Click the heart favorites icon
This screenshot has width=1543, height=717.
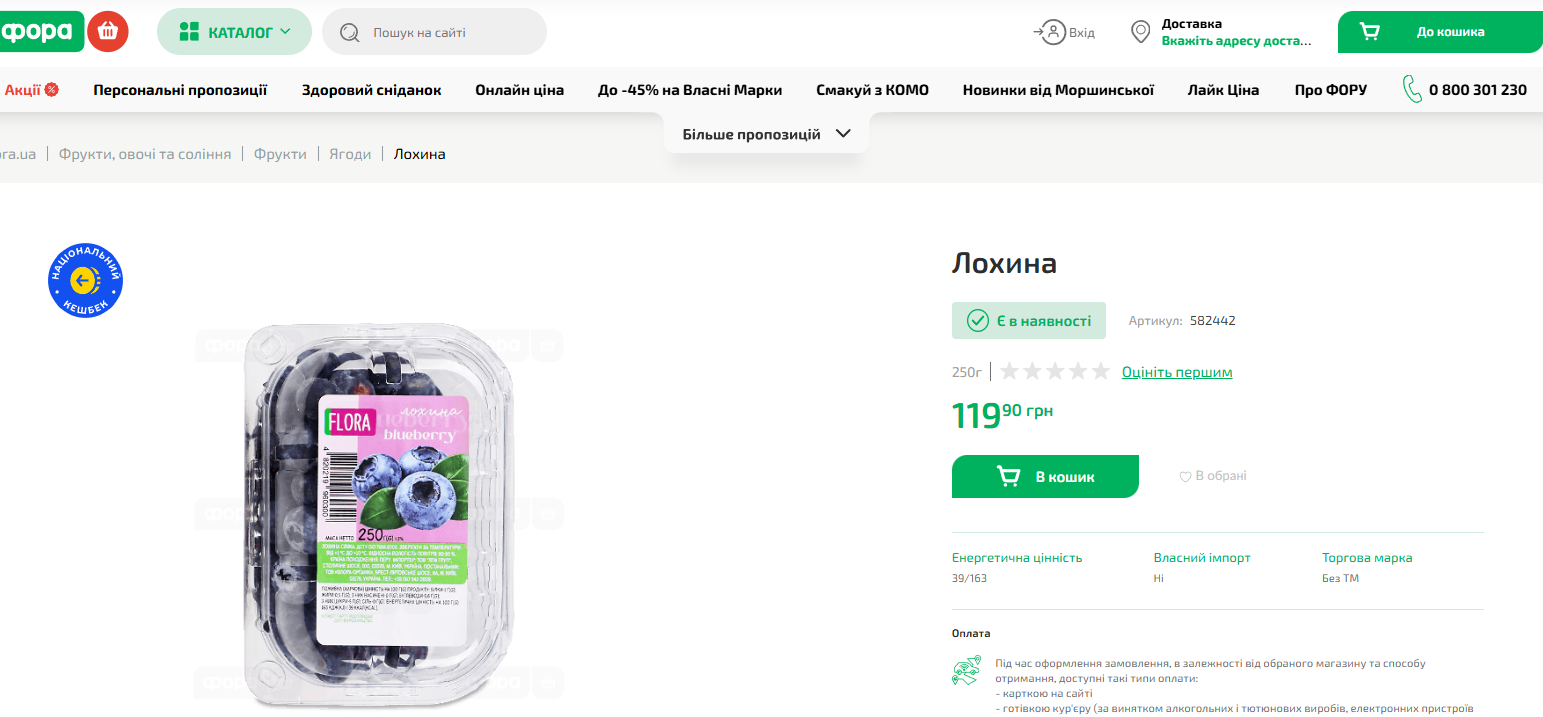pyautogui.click(x=1185, y=477)
